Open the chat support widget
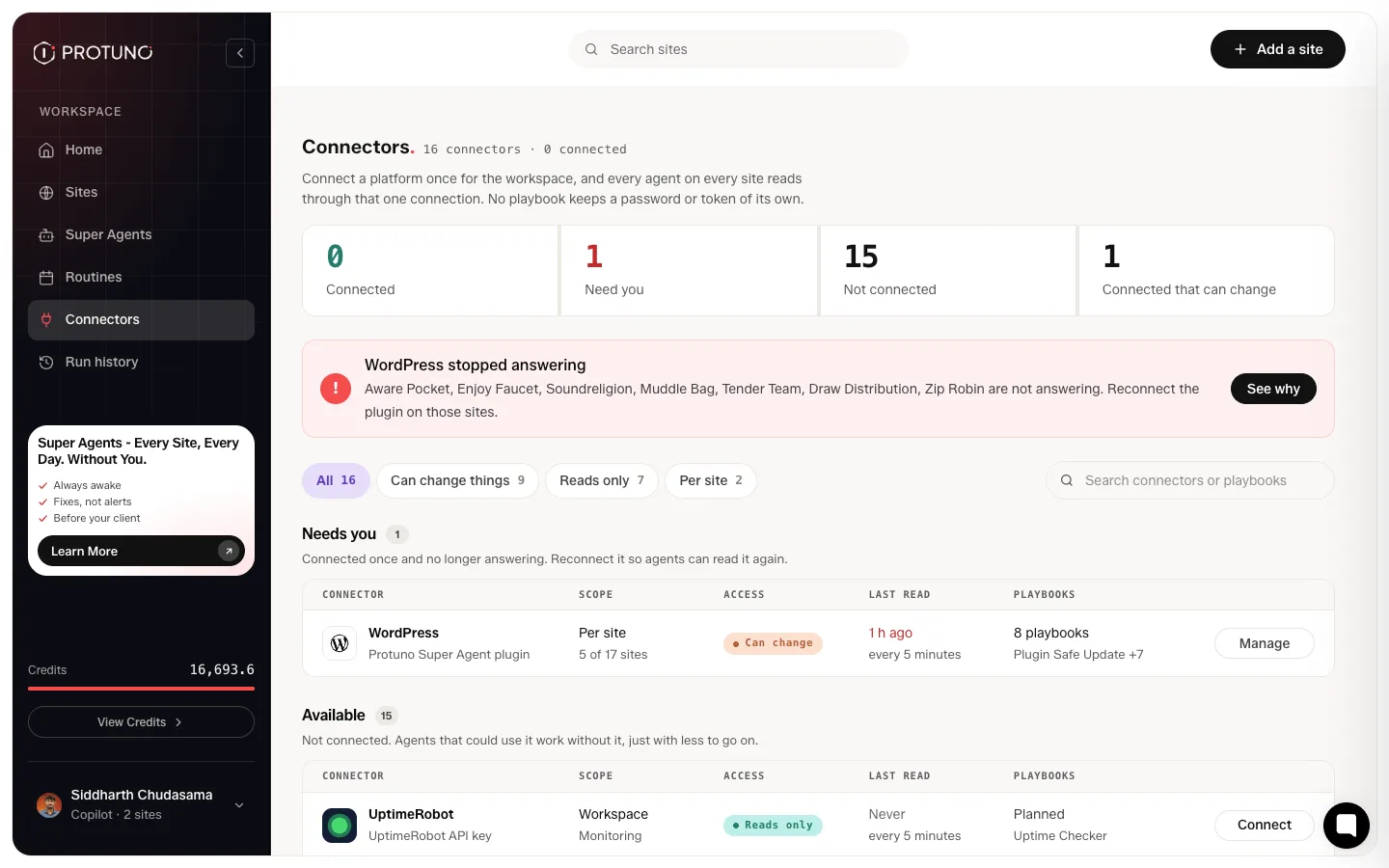1389x868 pixels. 1347,826
